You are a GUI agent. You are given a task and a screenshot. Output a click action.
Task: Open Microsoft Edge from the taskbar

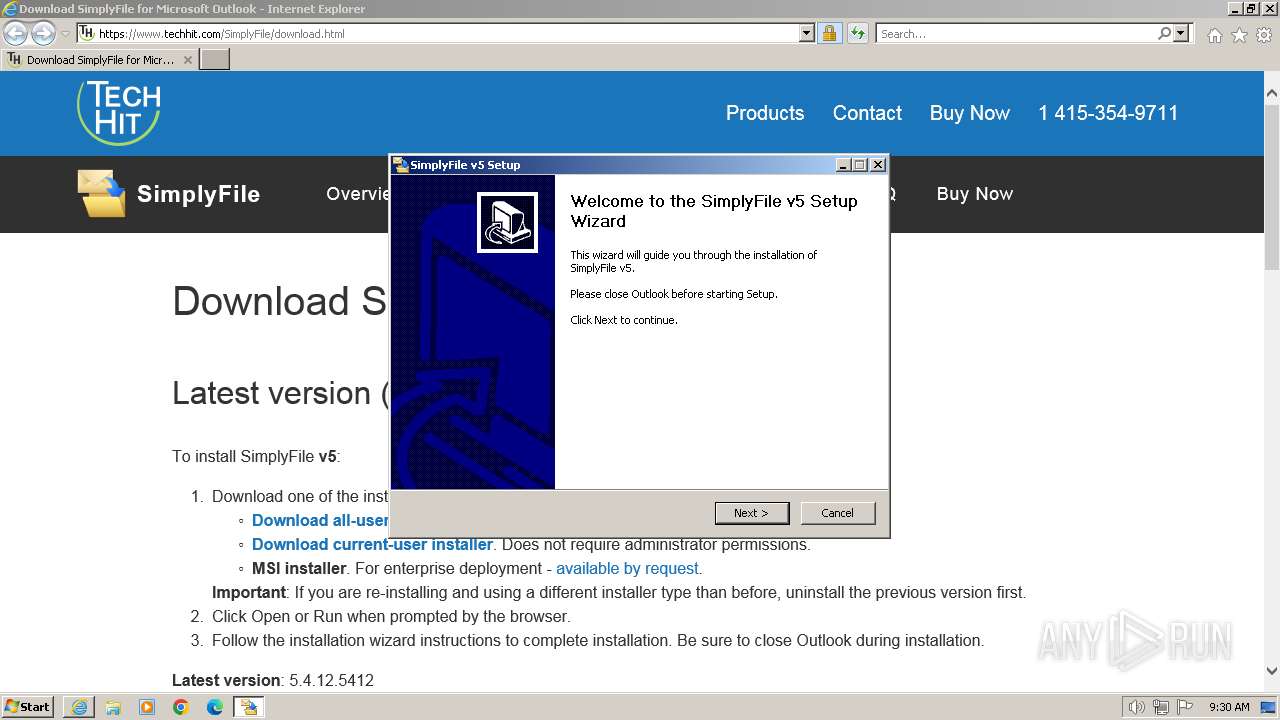[x=214, y=707]
